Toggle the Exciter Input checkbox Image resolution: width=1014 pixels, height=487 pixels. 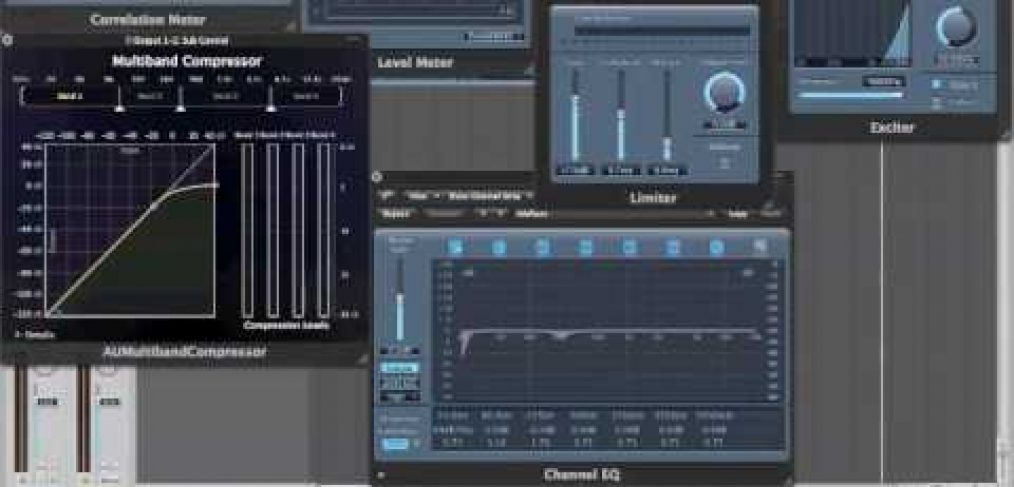tap(936, 84)
